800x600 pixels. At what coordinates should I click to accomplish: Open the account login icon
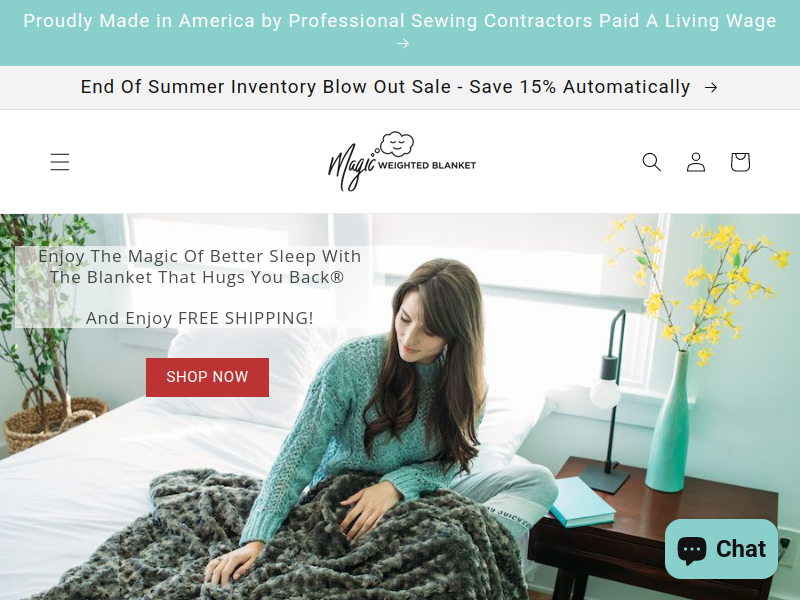pyautogui.click(x=696, y=162)
